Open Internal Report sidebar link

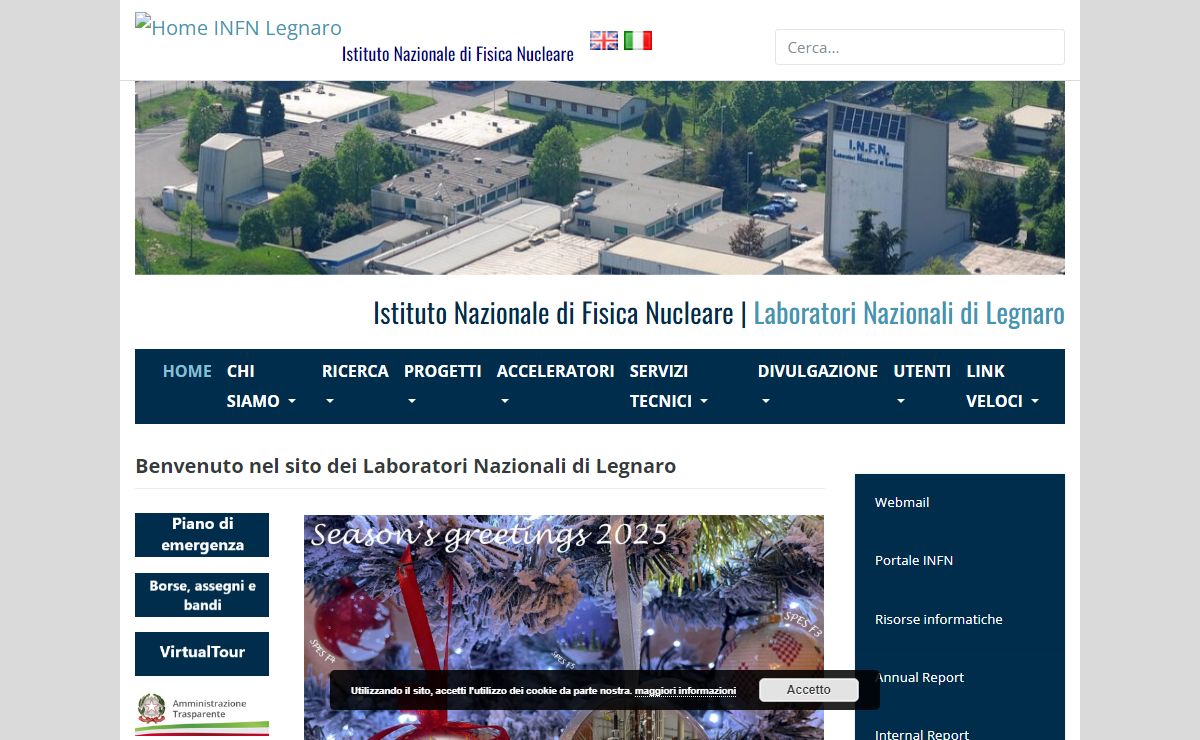tap(922, 735)
